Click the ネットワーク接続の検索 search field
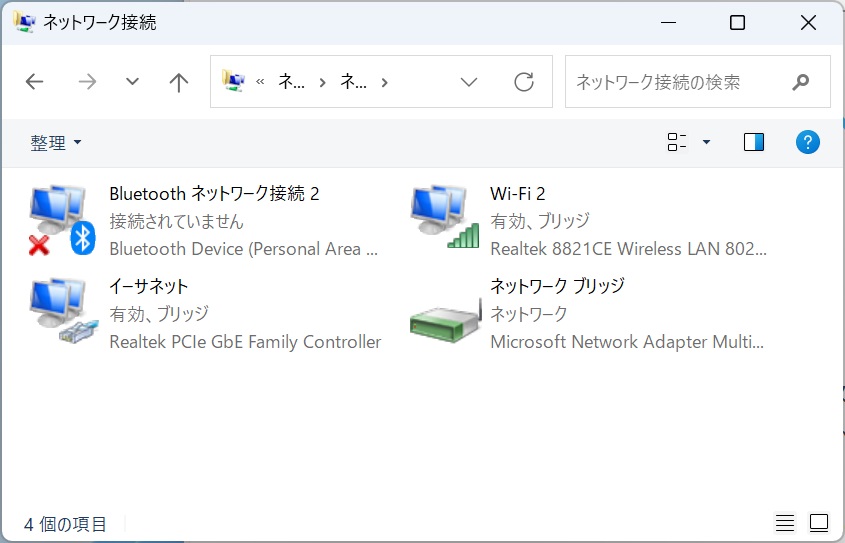 (675, 82)
